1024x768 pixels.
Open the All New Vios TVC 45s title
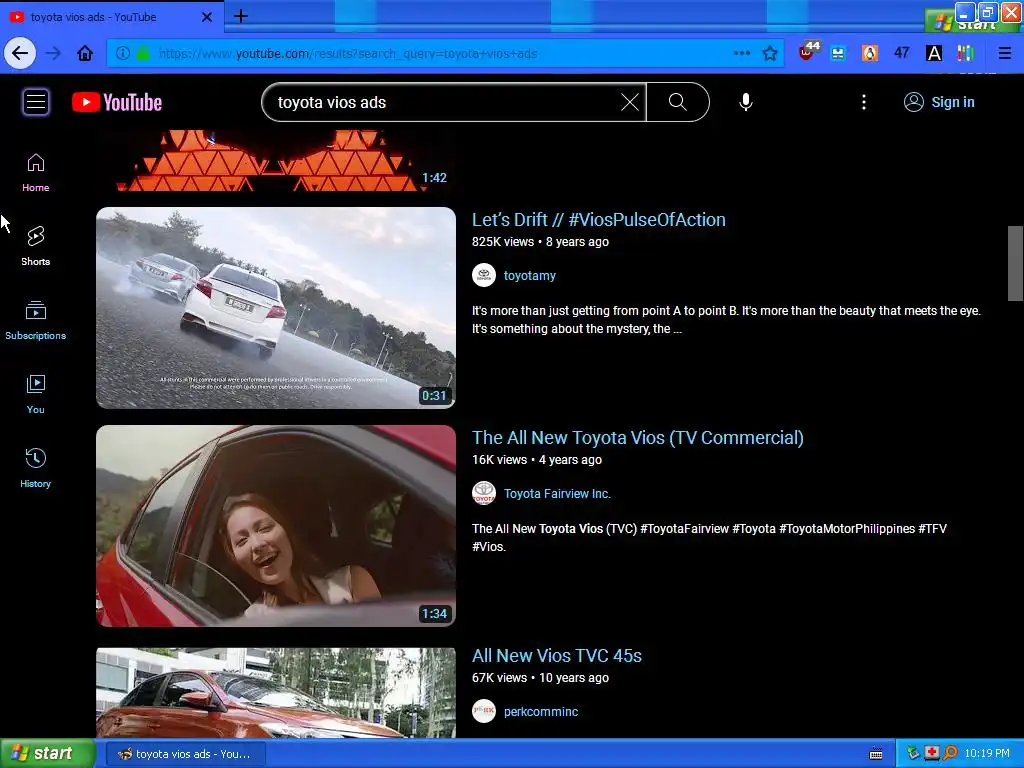pyautogui.click(x=557, y=656)
